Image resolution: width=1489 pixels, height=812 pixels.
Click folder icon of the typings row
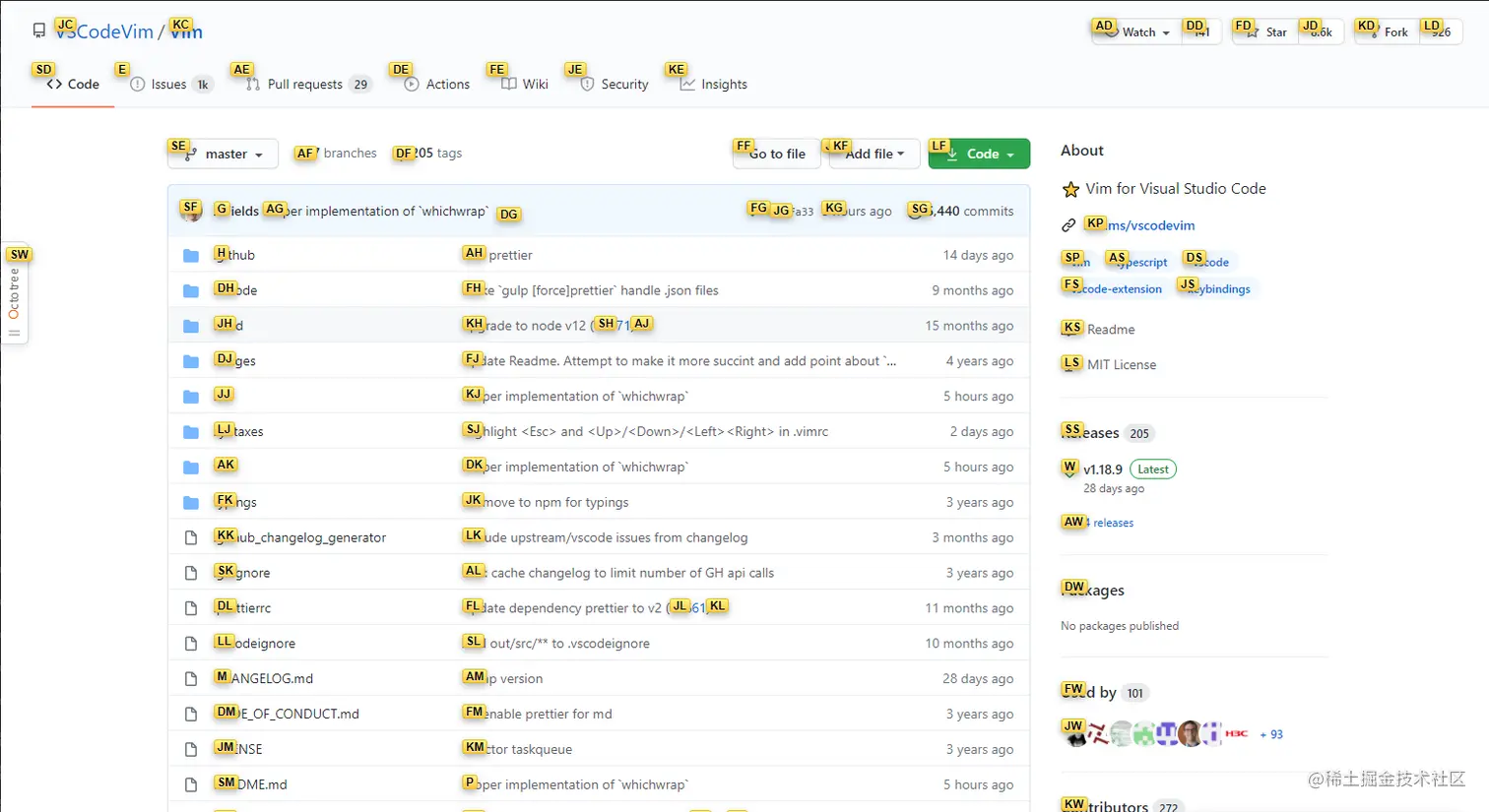click(191, 503)
